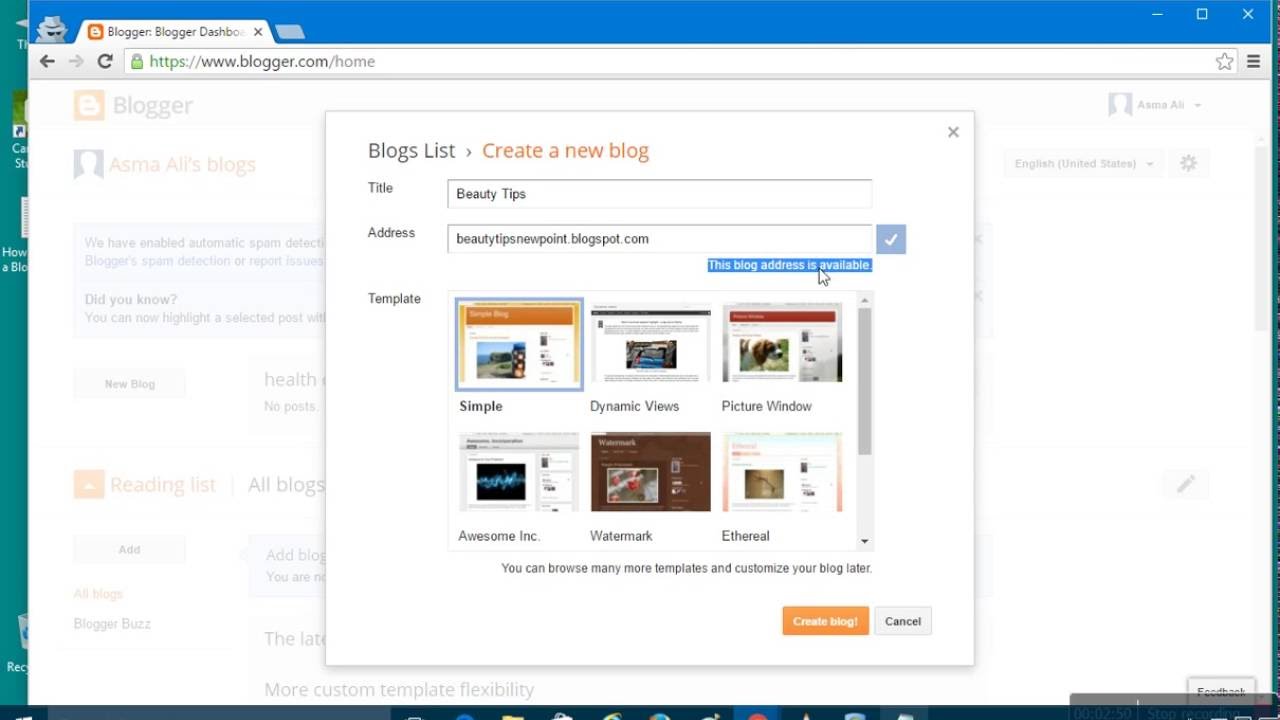Click the Feedback button at bottom right
The image size is (1280, 720).
tap(1221, 691)
